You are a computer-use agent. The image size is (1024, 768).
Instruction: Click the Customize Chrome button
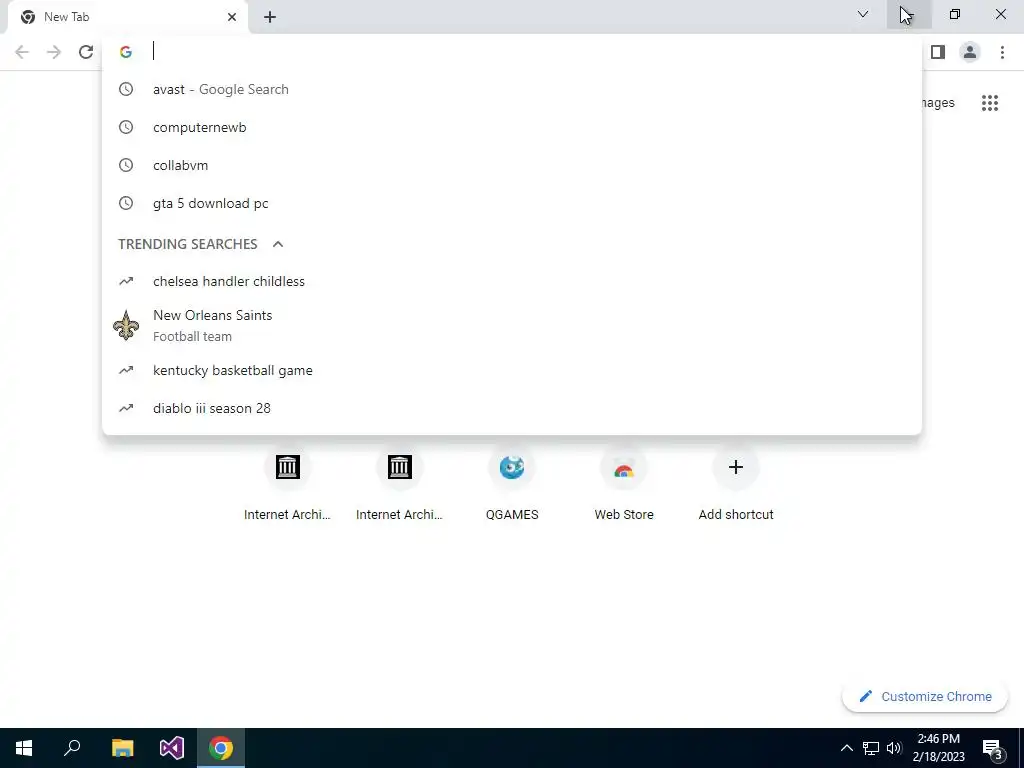coord(925,696)
